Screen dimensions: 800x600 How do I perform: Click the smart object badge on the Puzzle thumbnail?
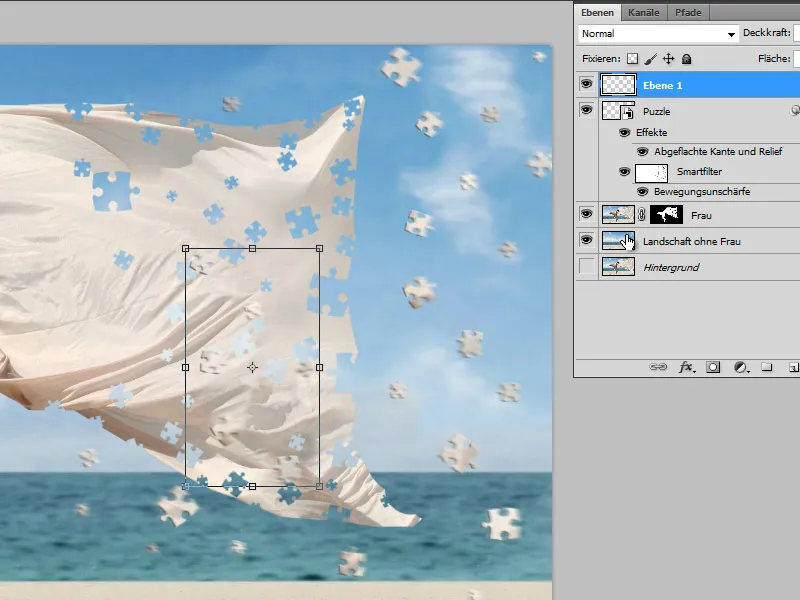[x=628, y=114]
